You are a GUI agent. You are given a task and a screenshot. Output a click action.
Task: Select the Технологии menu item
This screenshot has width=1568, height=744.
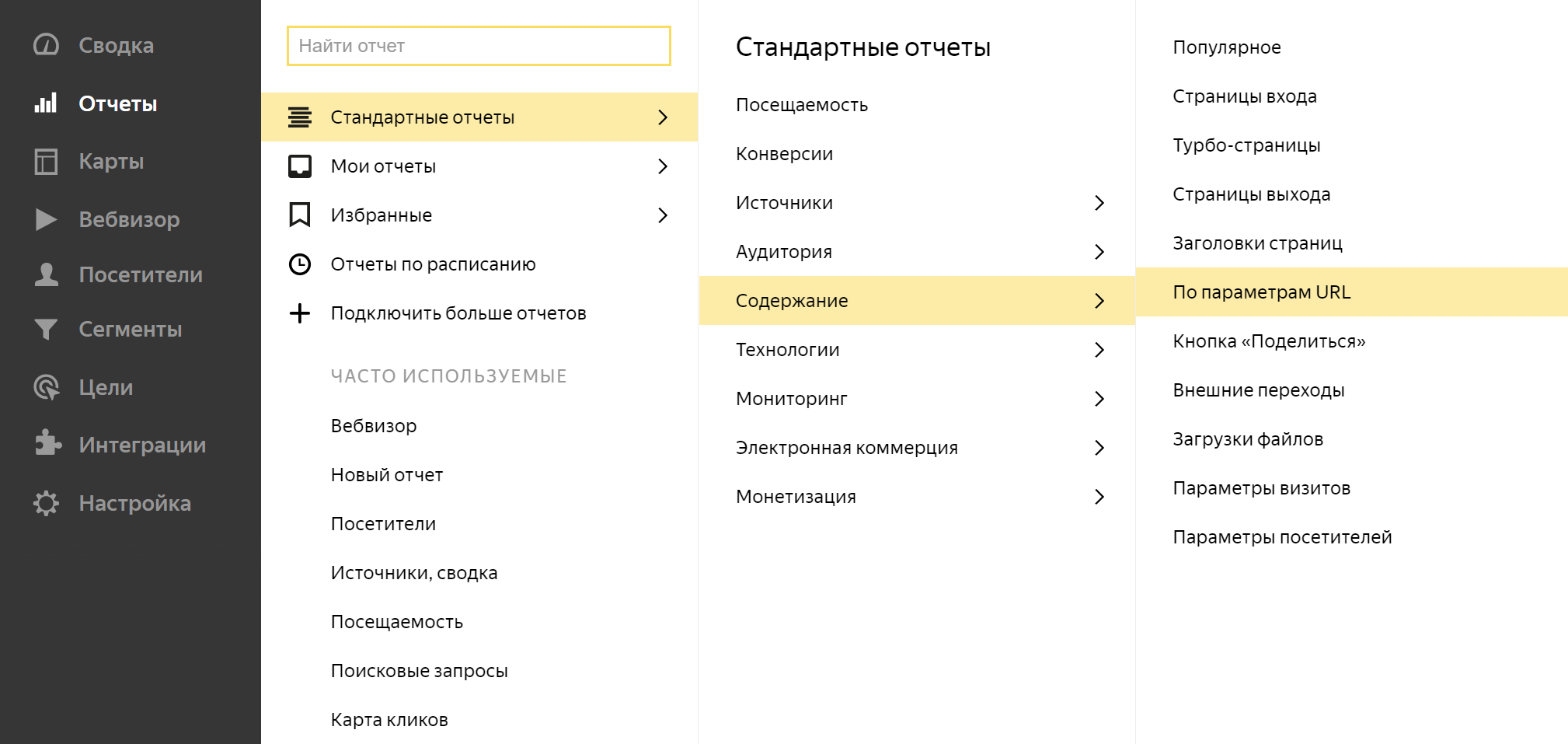coord(787,350)
